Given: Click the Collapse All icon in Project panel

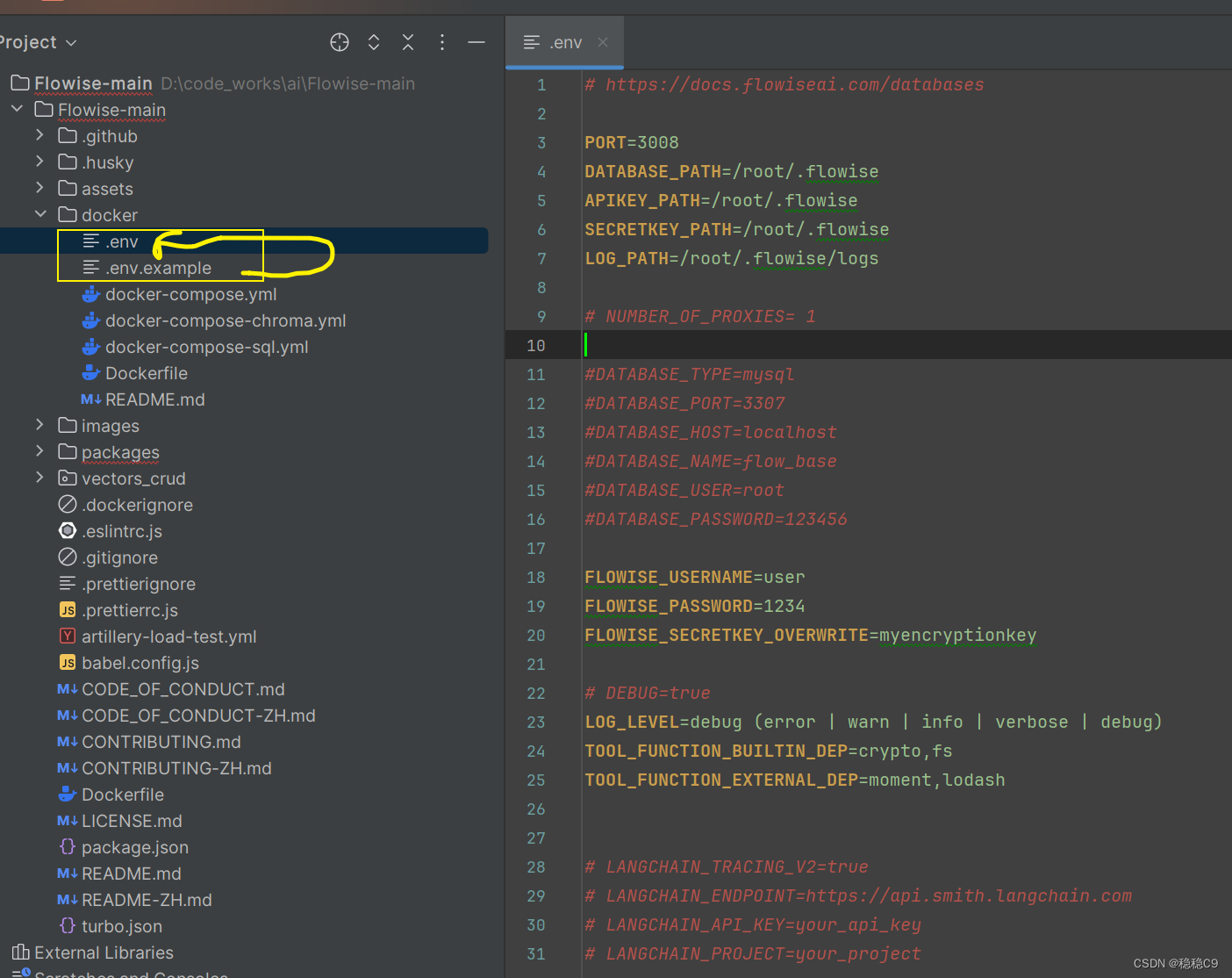Looking at the screenshot, I should coord(408,42).
